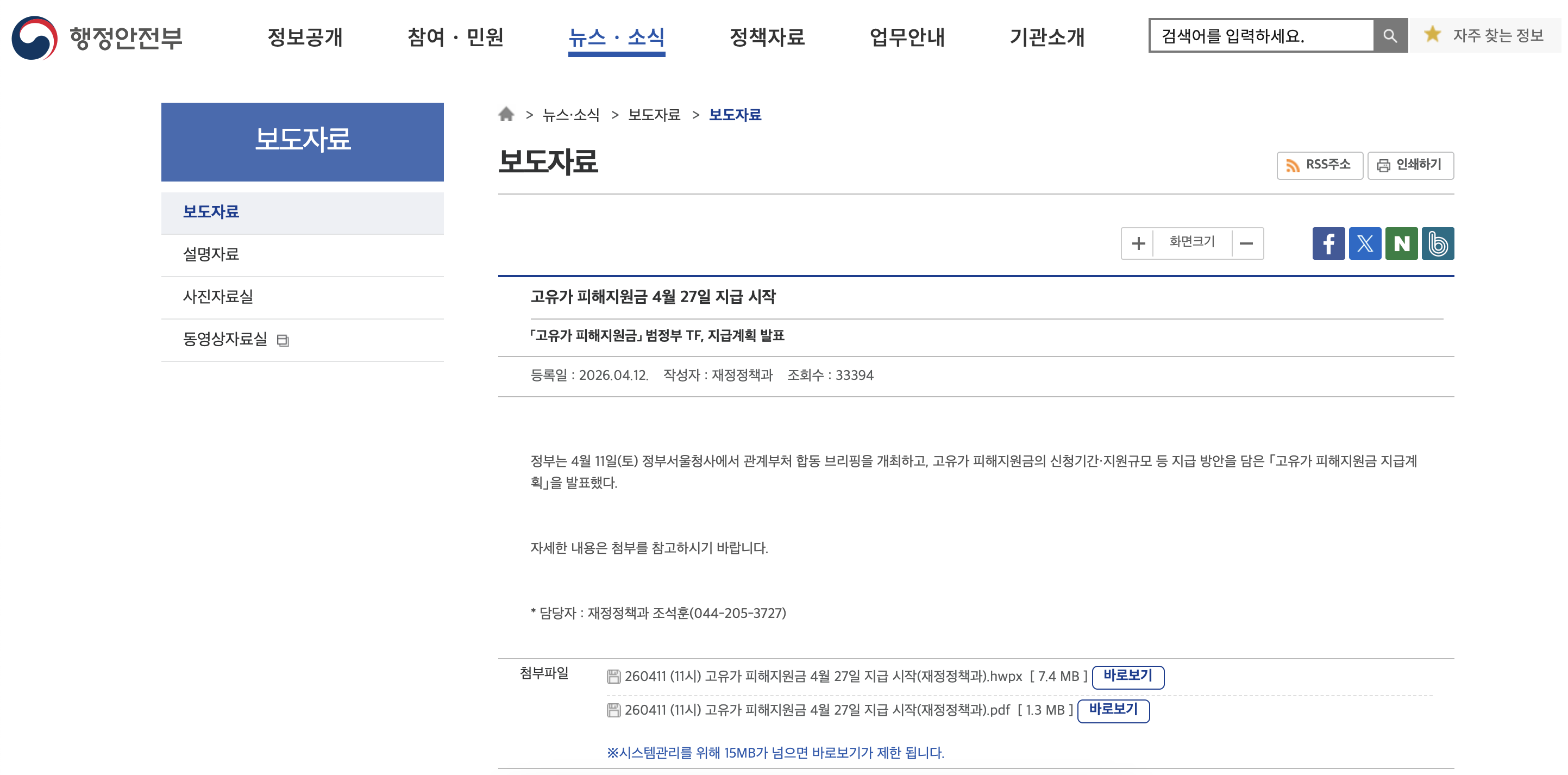
Task: Click the pdf attachment file icon
Action: [613, 710]
